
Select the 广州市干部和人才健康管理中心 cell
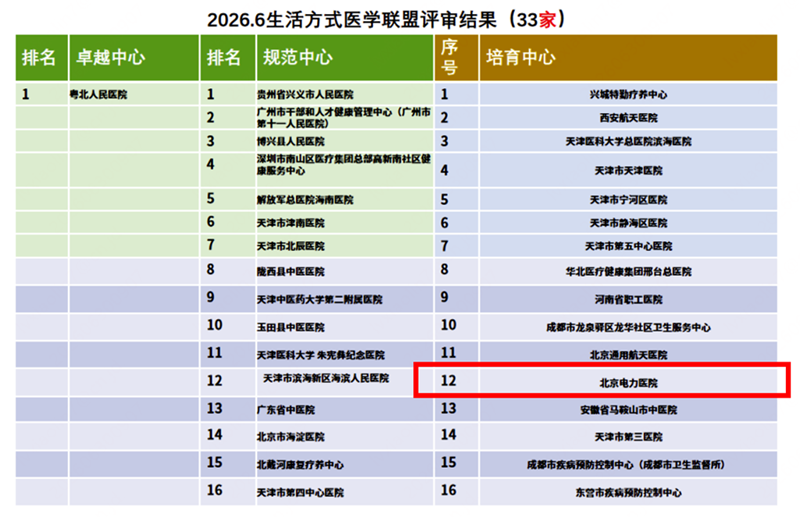click(344, 117)
